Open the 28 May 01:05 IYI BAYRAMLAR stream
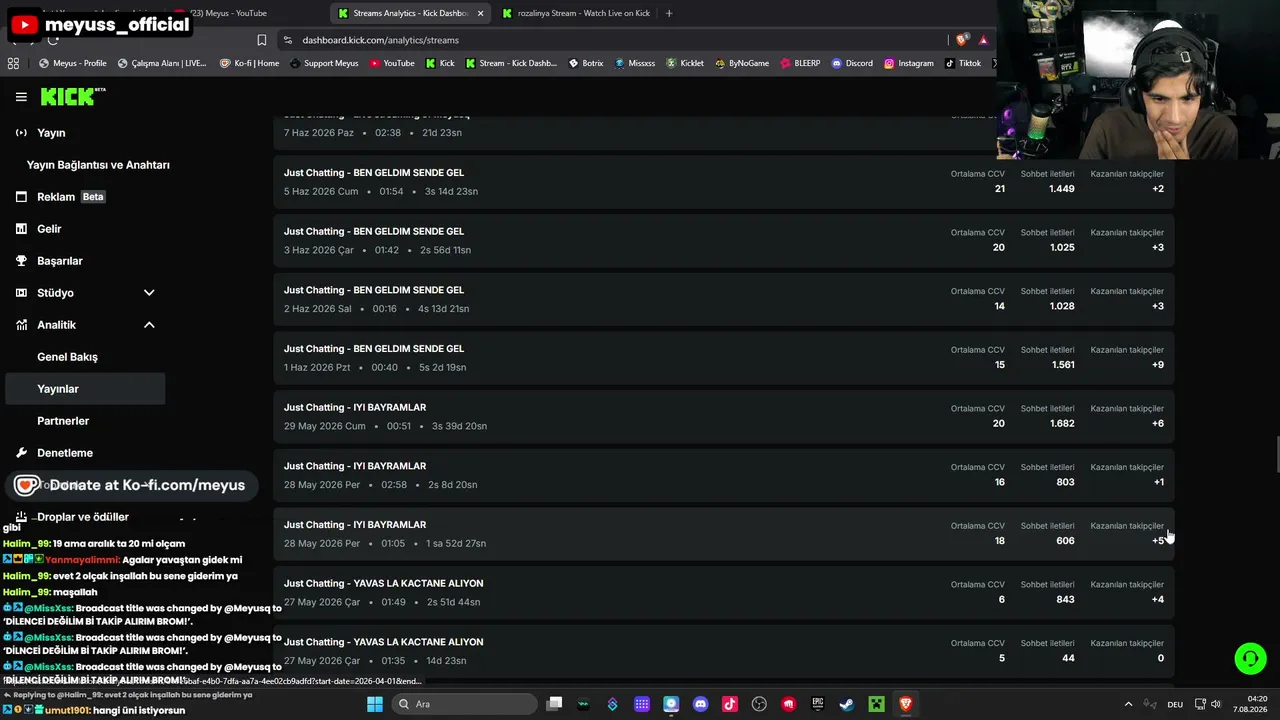Image resolution: width=1280 pixels, height=720 pixels. point(724,534)
